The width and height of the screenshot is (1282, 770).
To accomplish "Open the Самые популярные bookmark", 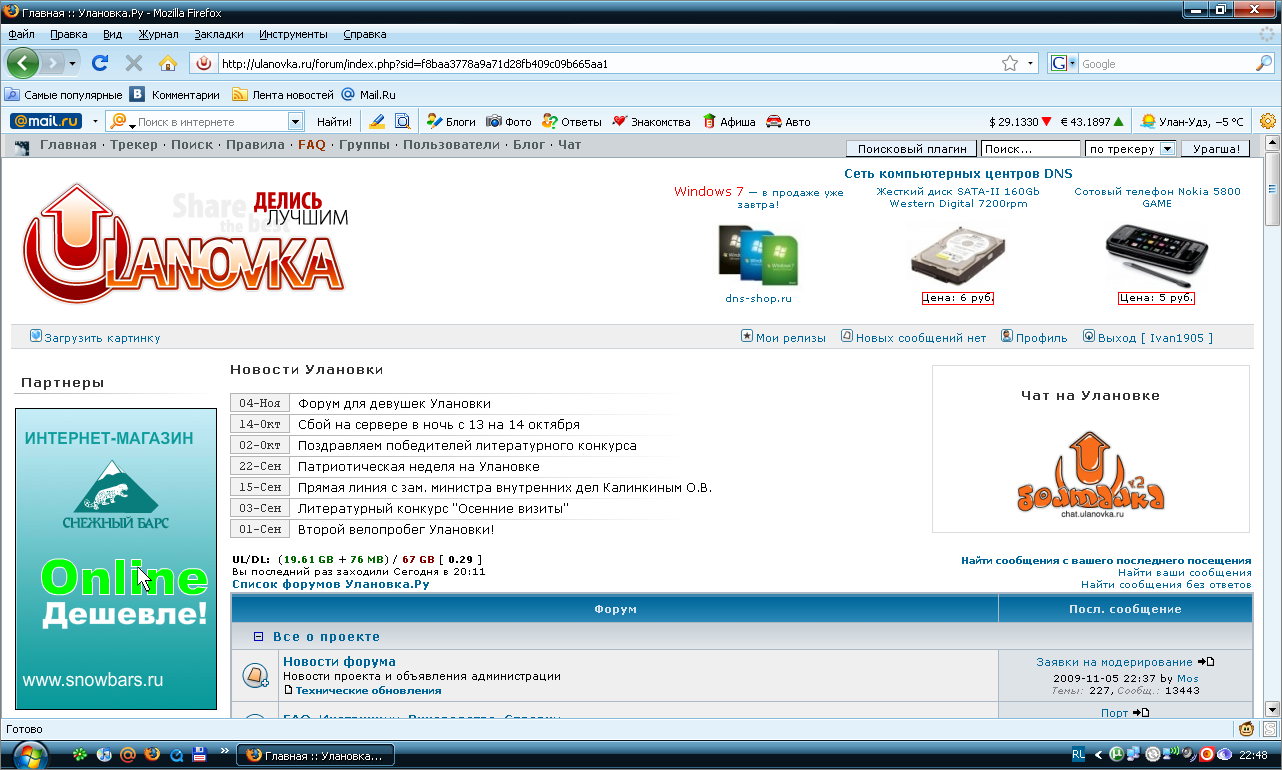I will [63, 95].
